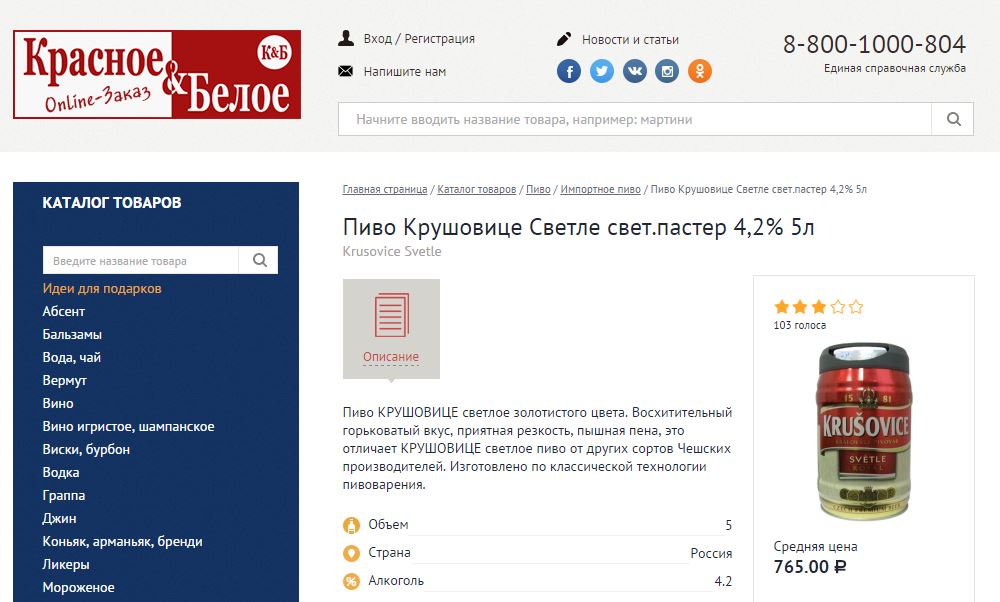1000x602 pixels.
Task: Click the header search magnifier button
Action: pos(953,119)
